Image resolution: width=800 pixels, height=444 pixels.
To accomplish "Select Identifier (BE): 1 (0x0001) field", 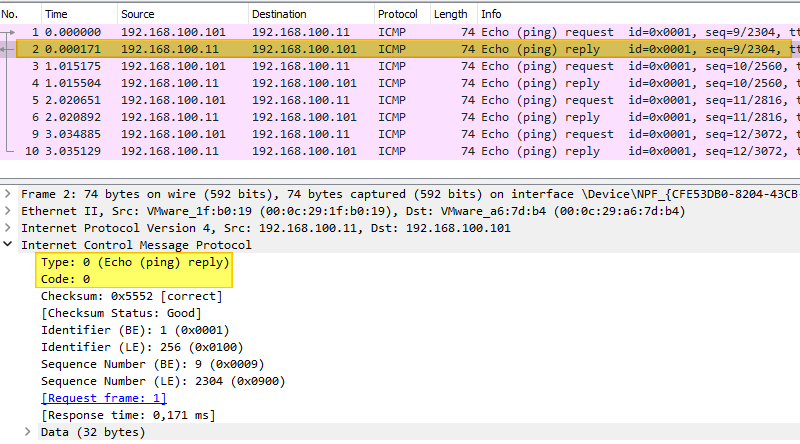I will click(x=135, y=330).
